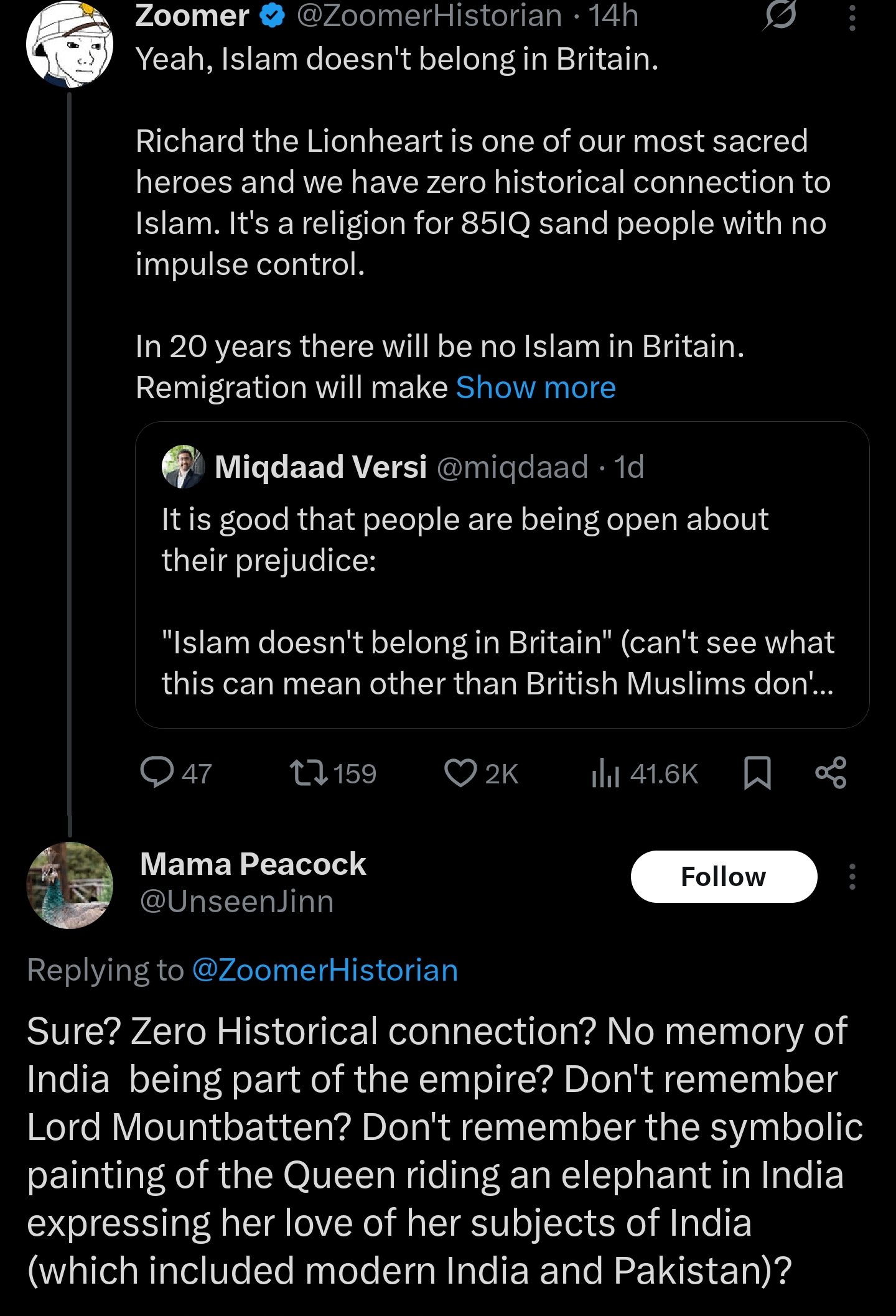This screenshot has height=1316, width=896.
Task: Click Miqdaad Versi's small profile picture
Action: coord(183,467)
